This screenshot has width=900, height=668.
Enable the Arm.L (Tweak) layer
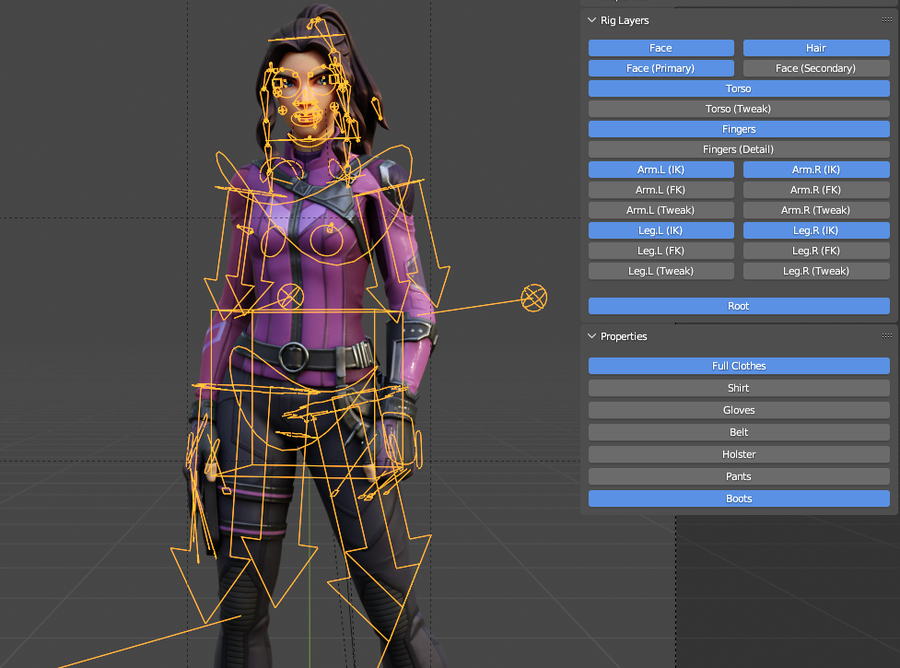pos(661,210)
